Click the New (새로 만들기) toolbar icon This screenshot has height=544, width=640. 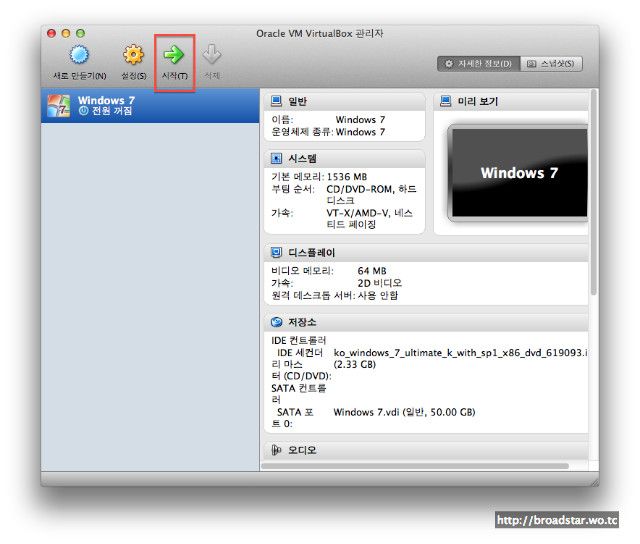79,55
